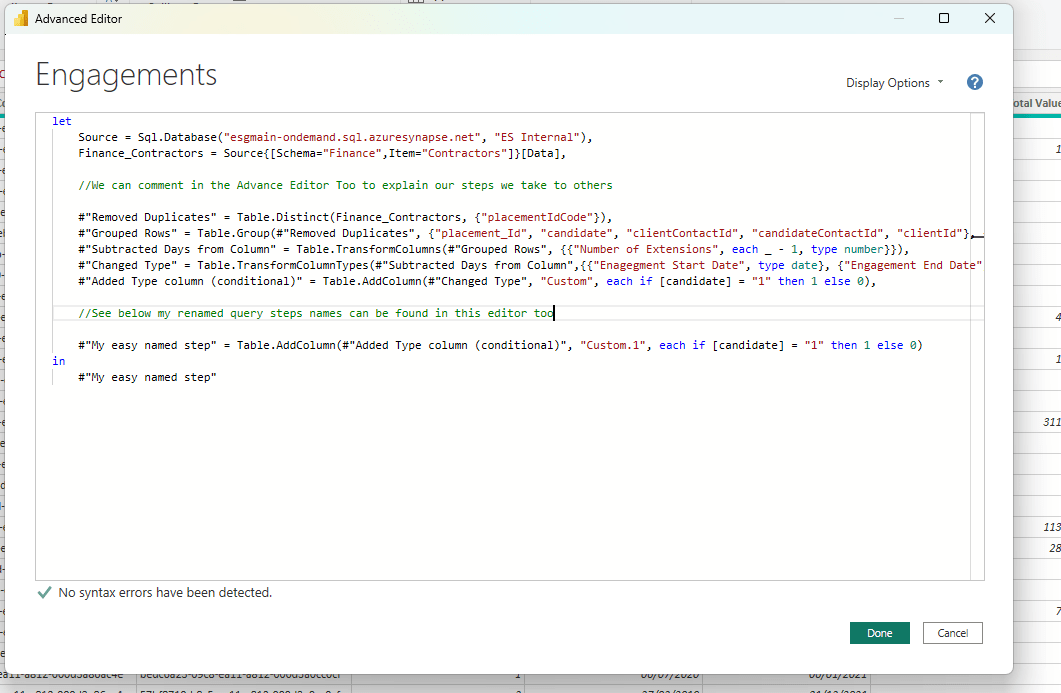Click the 'No syntax errors have been detected' message
Screen dimensions: 1061x693
point(165,593)
